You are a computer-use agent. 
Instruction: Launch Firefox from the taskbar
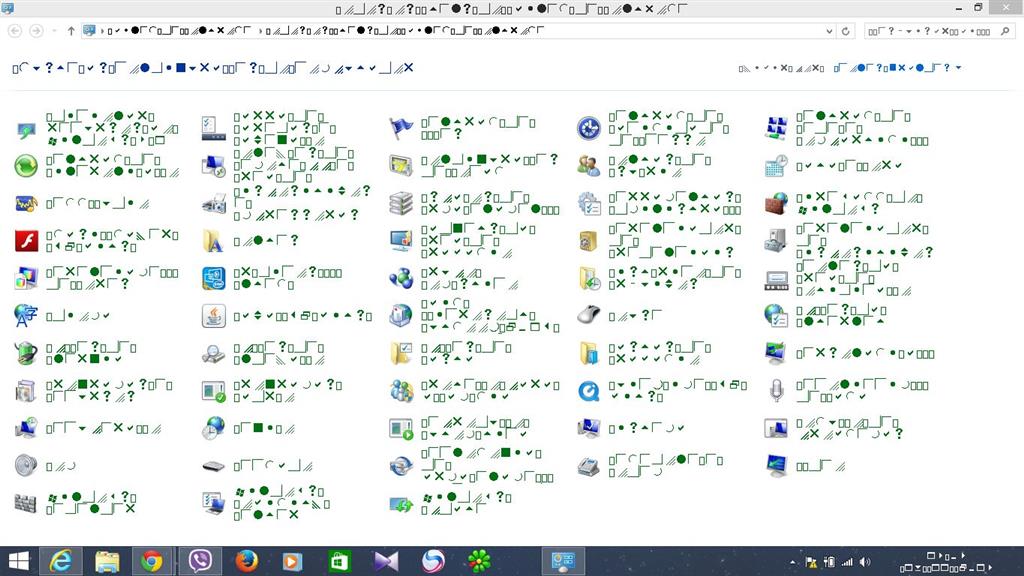(x=246, y=561)
